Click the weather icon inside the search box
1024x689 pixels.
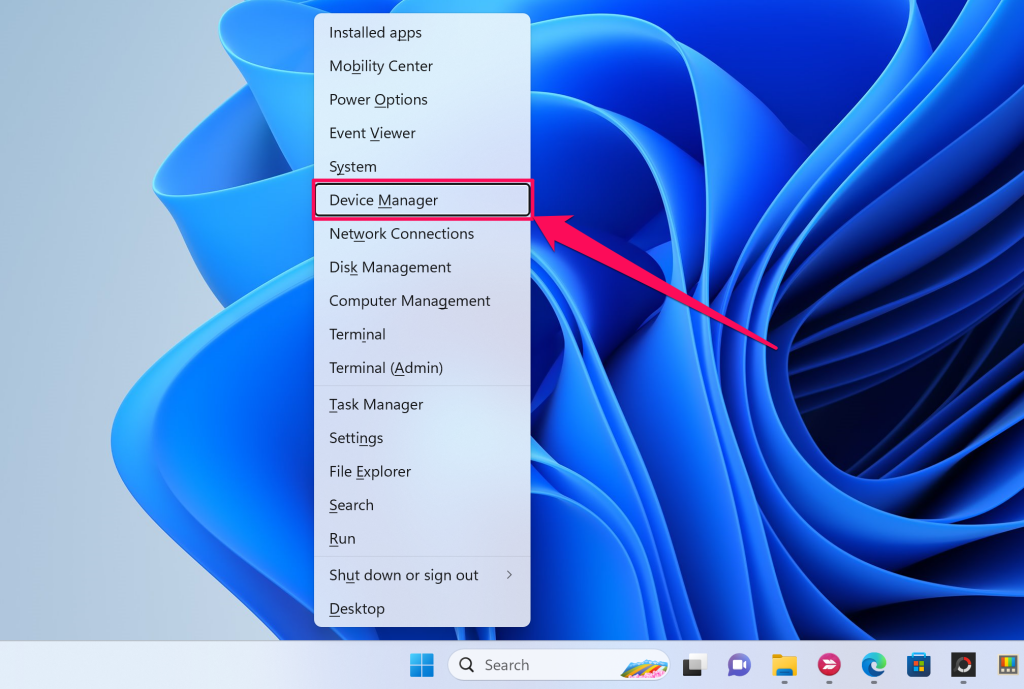(644, 664)
